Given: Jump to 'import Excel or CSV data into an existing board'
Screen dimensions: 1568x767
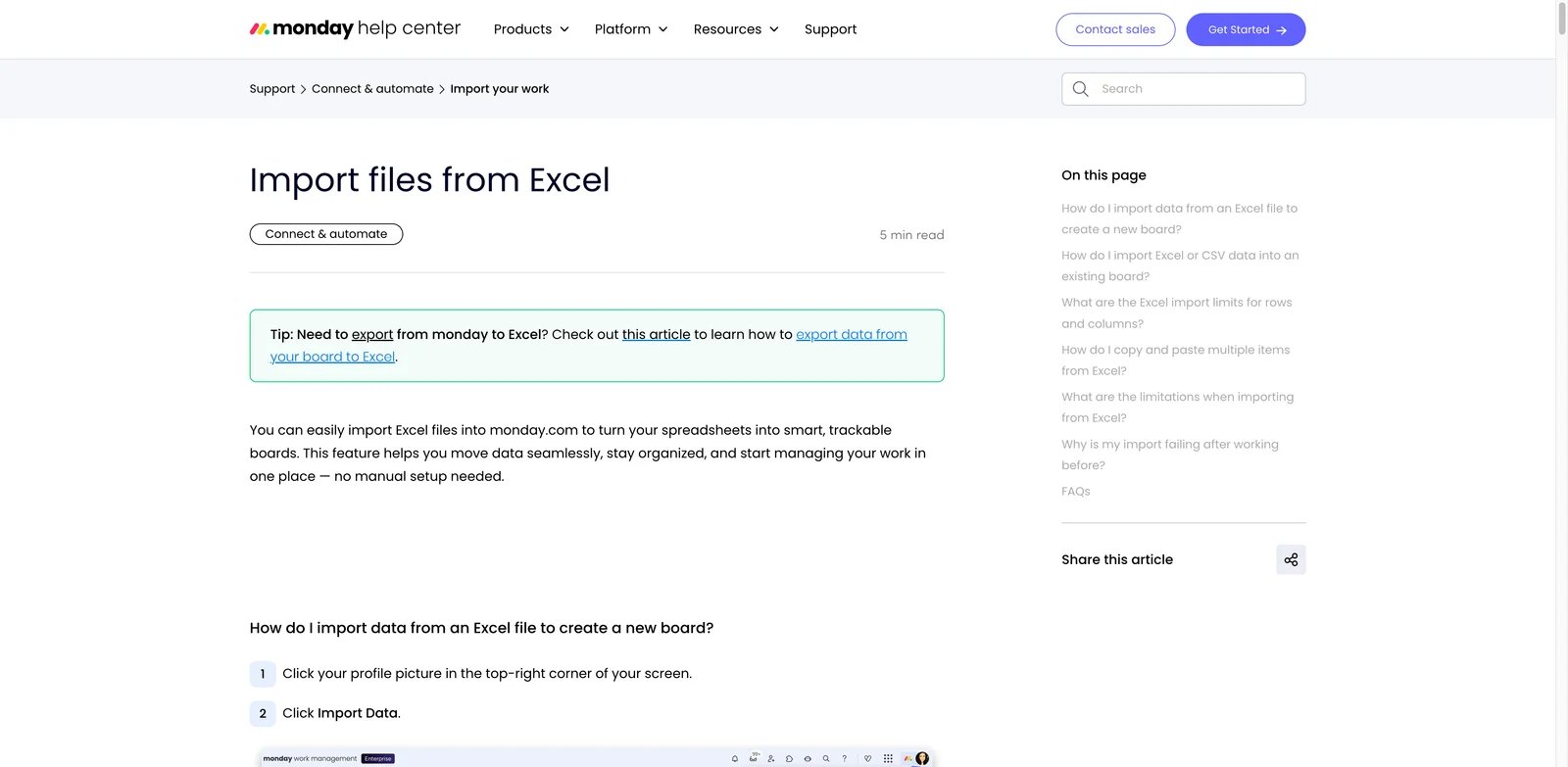Looking at the screenshot, I should (1180, 265).
